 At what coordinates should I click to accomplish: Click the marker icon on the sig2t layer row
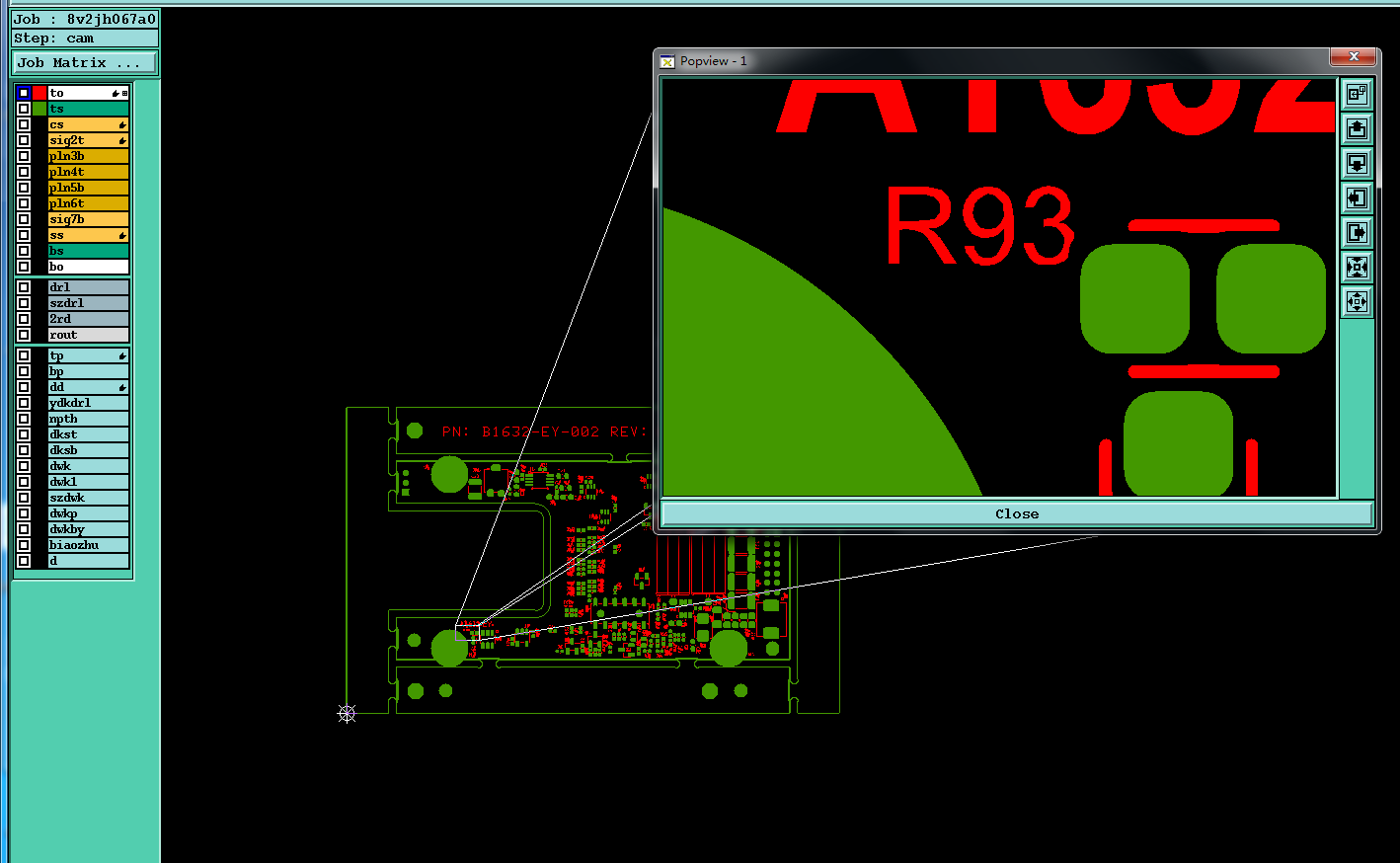[122, 140]
